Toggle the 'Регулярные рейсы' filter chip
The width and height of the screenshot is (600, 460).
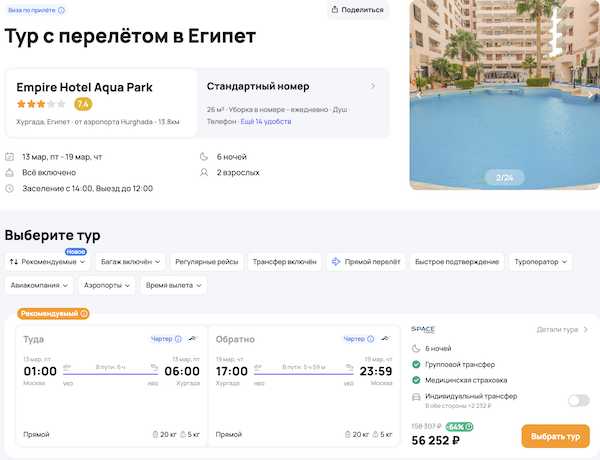pyautogui.click(x=207, y=261)
